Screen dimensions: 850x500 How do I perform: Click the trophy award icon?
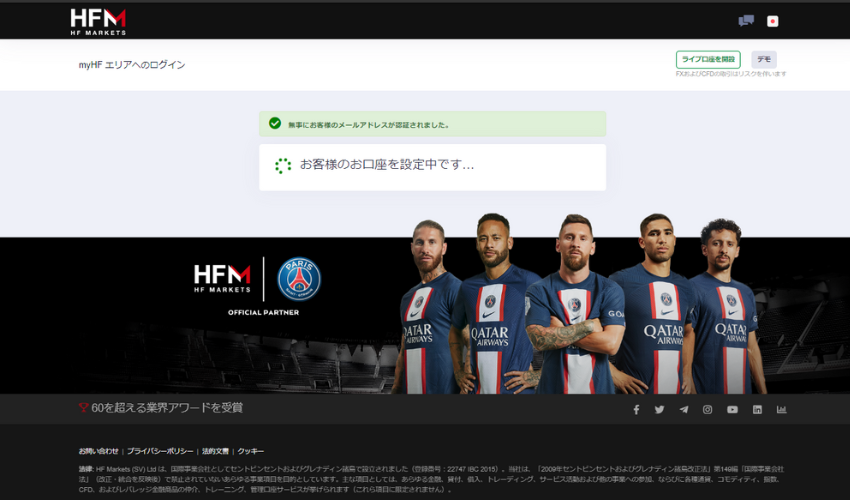click(83, 407)
